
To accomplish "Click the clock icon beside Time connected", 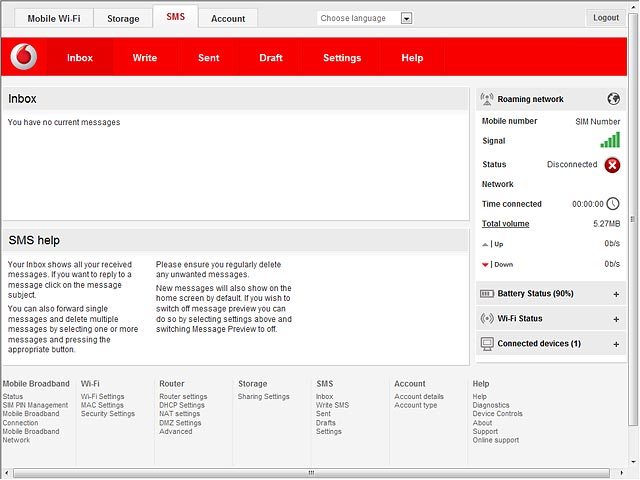I will tap(613, 204).
